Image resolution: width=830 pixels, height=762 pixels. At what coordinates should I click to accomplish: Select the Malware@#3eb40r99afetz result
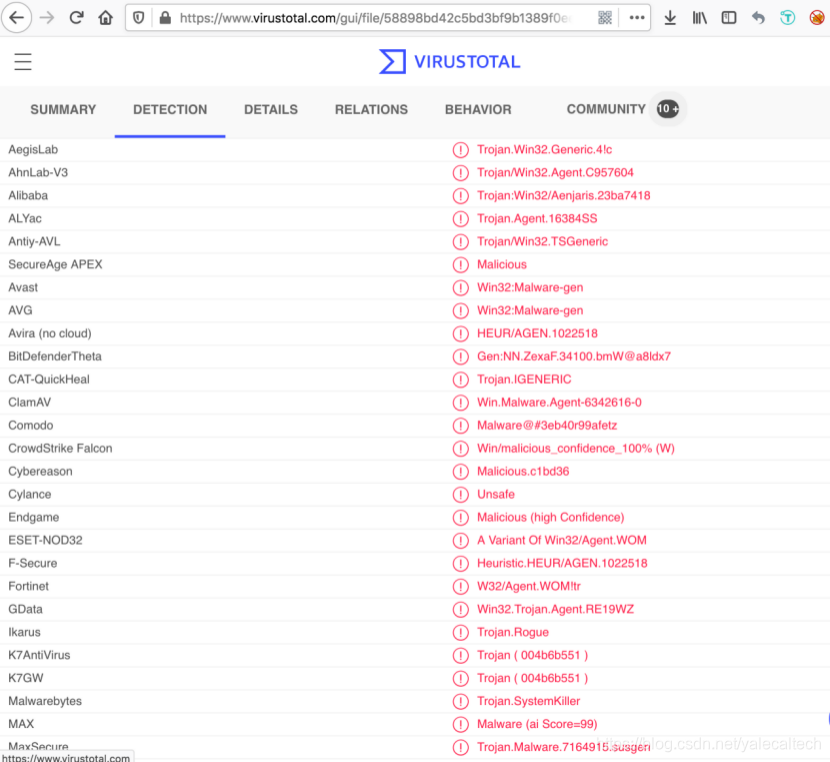click(547, 425)
